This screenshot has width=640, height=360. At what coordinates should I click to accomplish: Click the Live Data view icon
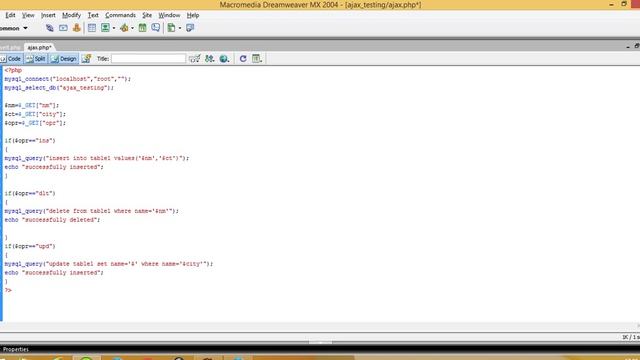[86, 59]
